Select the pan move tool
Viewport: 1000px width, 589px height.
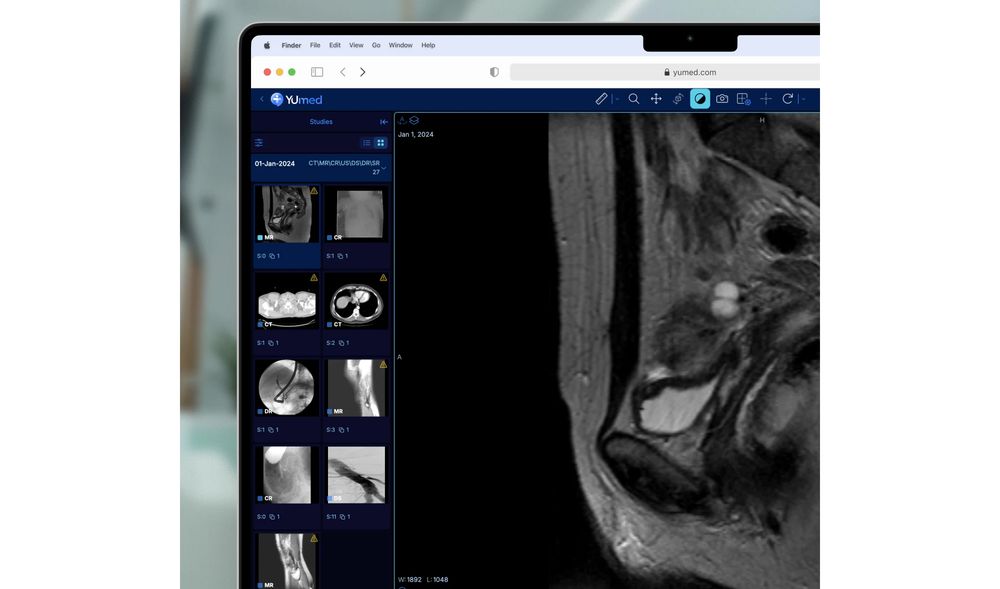656,99
